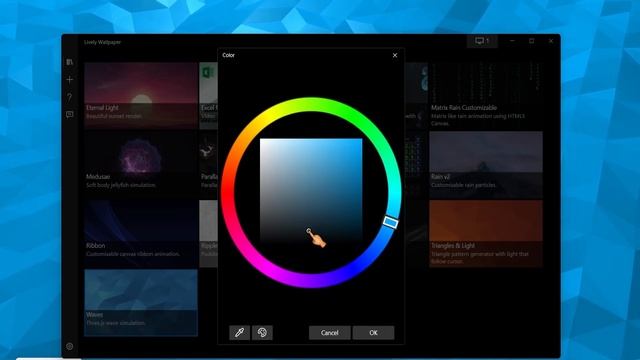Select the Triangles & Light thumbnail
This screenshot has height=360, width=640.
point(486,233)
